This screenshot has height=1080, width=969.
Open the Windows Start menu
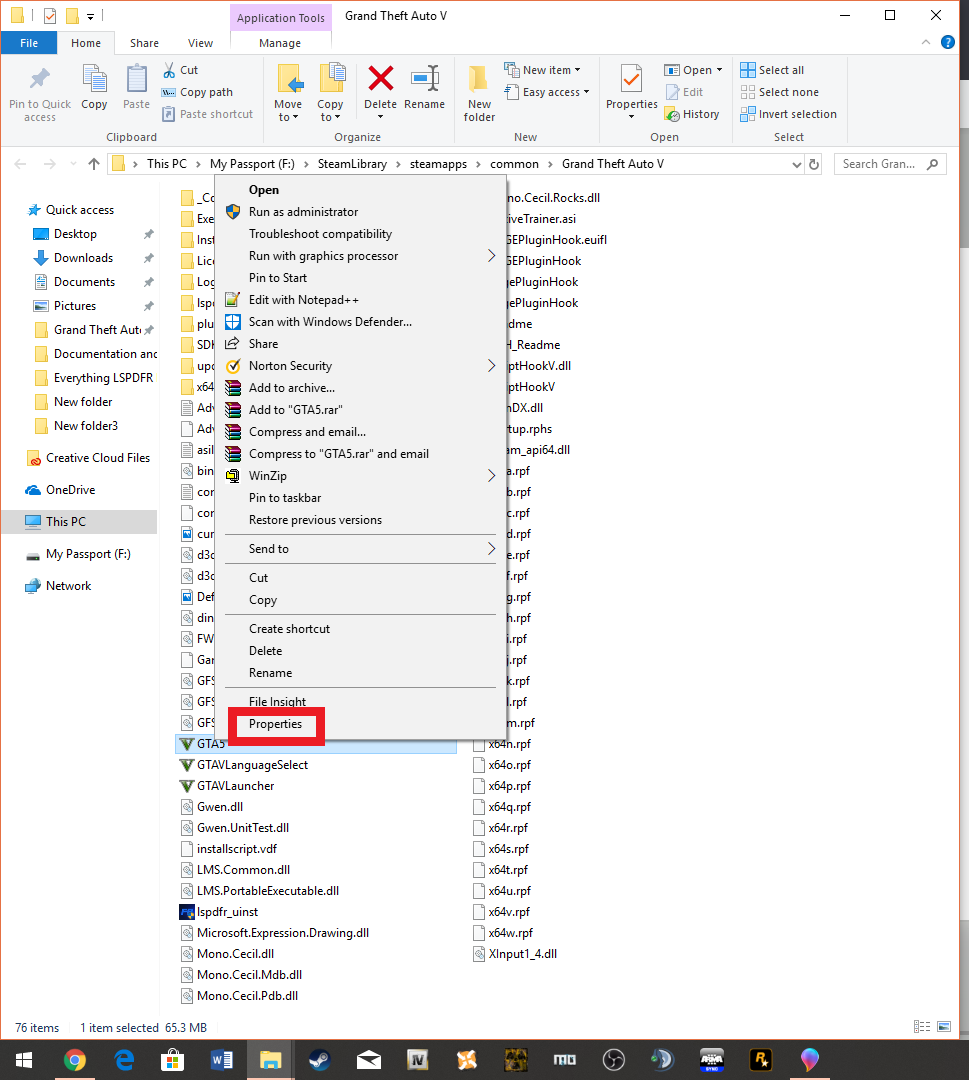[23, 1060]
